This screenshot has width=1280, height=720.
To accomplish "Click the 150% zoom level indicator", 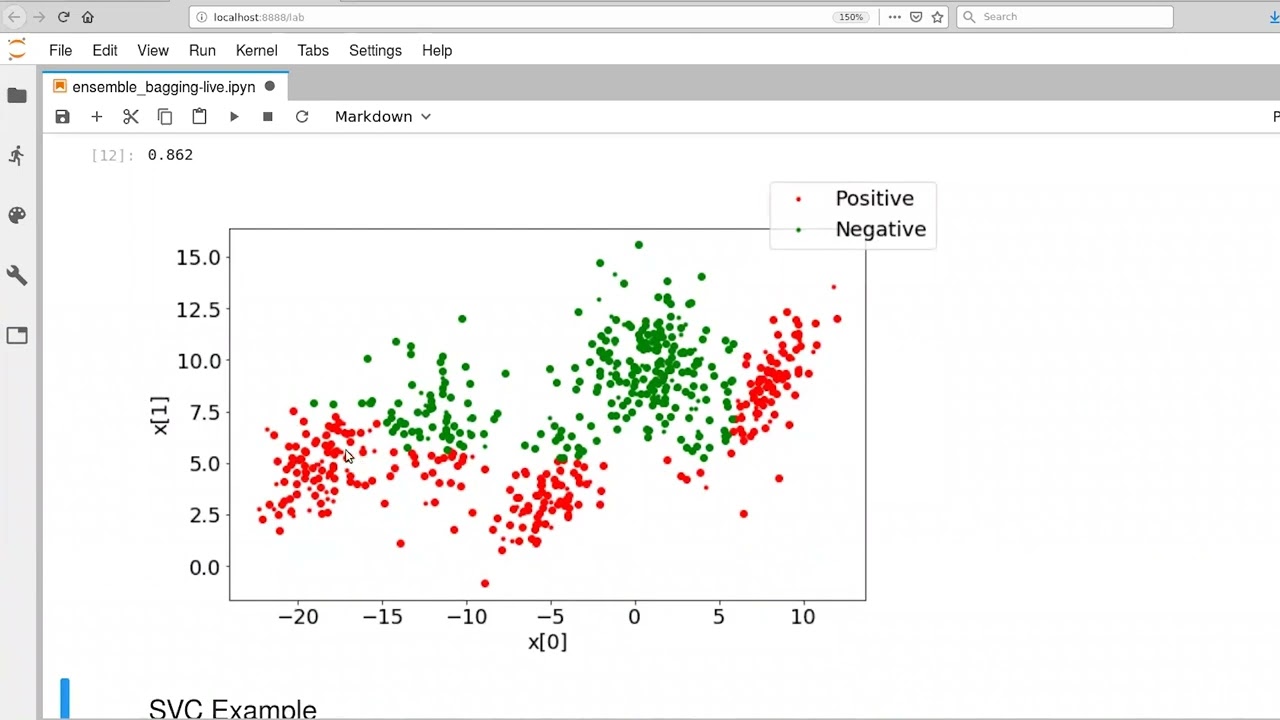I will pyautogui.click(x=851, y=17).
